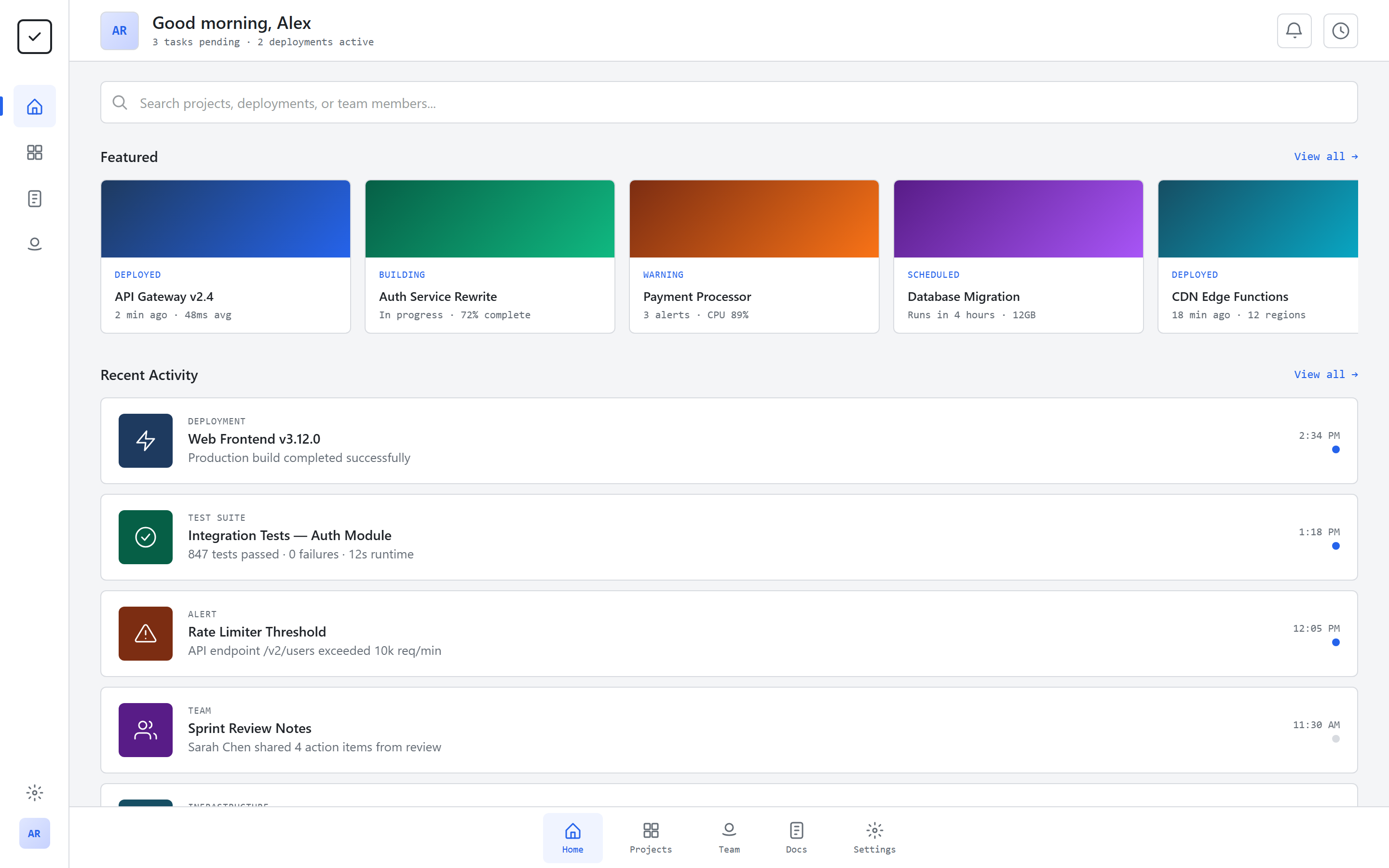The height and width of the screenshot is (868, 1389).
Task: Click the Database Migration title
Action: (x=964, y=297)
